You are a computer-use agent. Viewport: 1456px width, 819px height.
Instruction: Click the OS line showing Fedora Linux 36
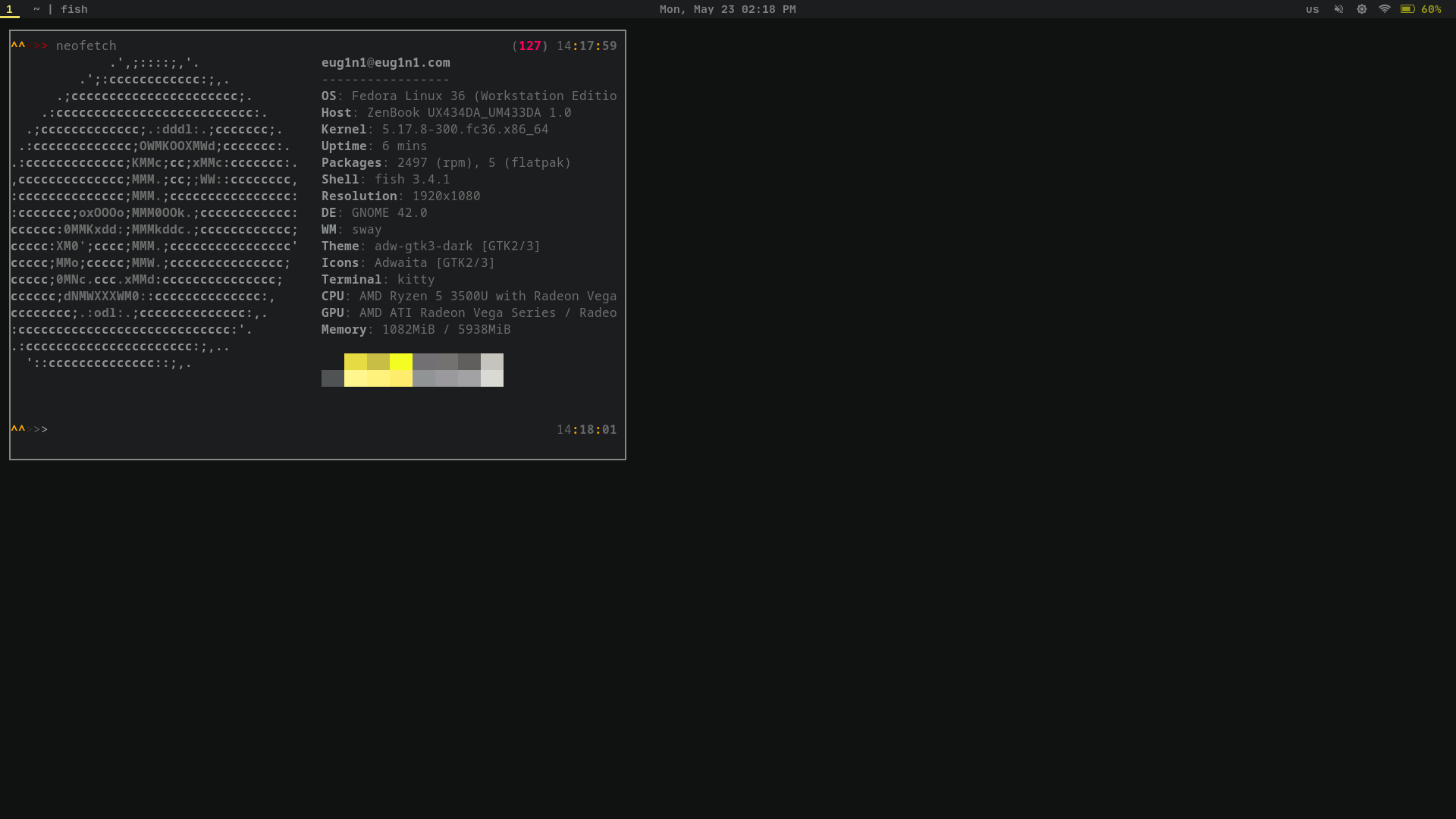(469, 96)
